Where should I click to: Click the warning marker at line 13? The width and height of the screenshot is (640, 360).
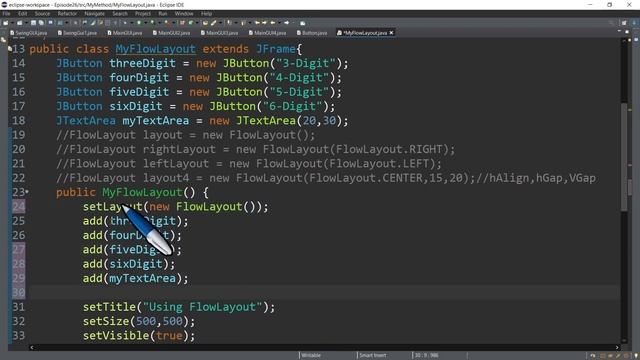pos(10,49)
